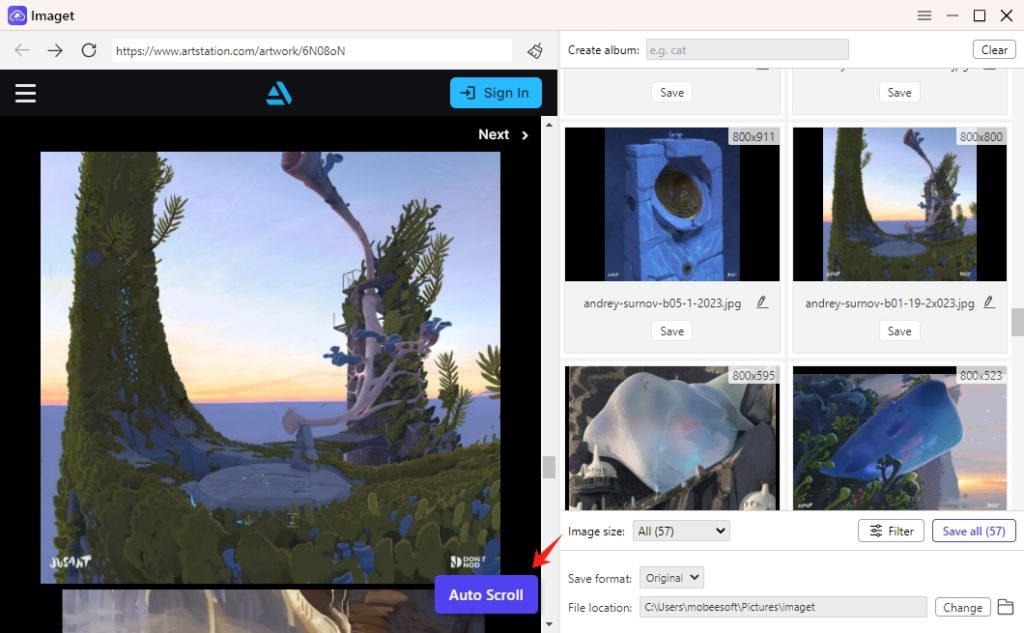Open the Save format dropdown

pos(671,577)
